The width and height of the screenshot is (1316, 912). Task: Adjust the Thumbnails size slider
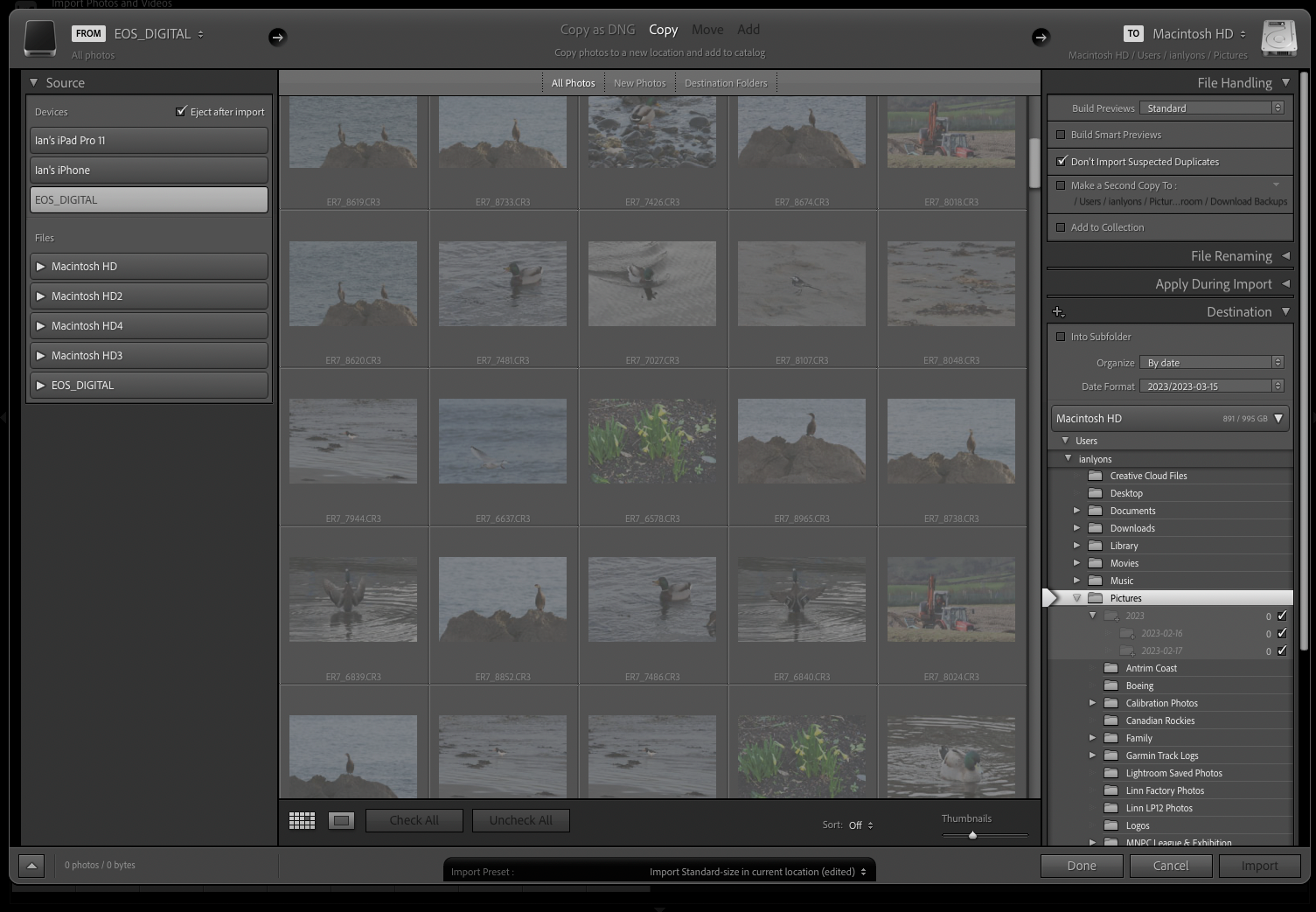point(971,835)
